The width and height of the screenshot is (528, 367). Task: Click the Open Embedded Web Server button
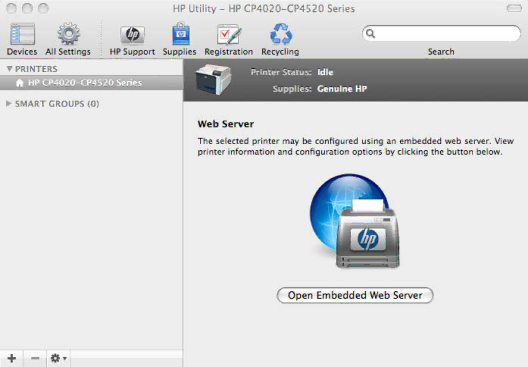click(x=355, y=295)
